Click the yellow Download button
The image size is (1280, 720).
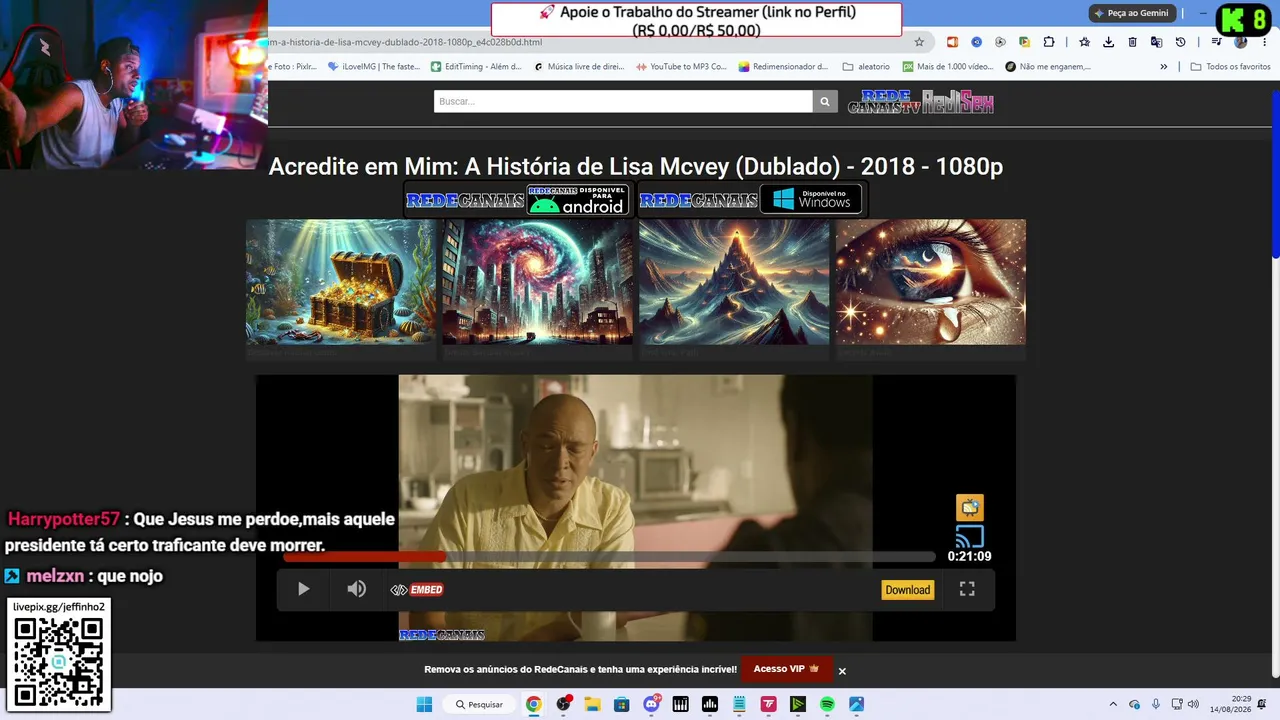click(908, 590)
